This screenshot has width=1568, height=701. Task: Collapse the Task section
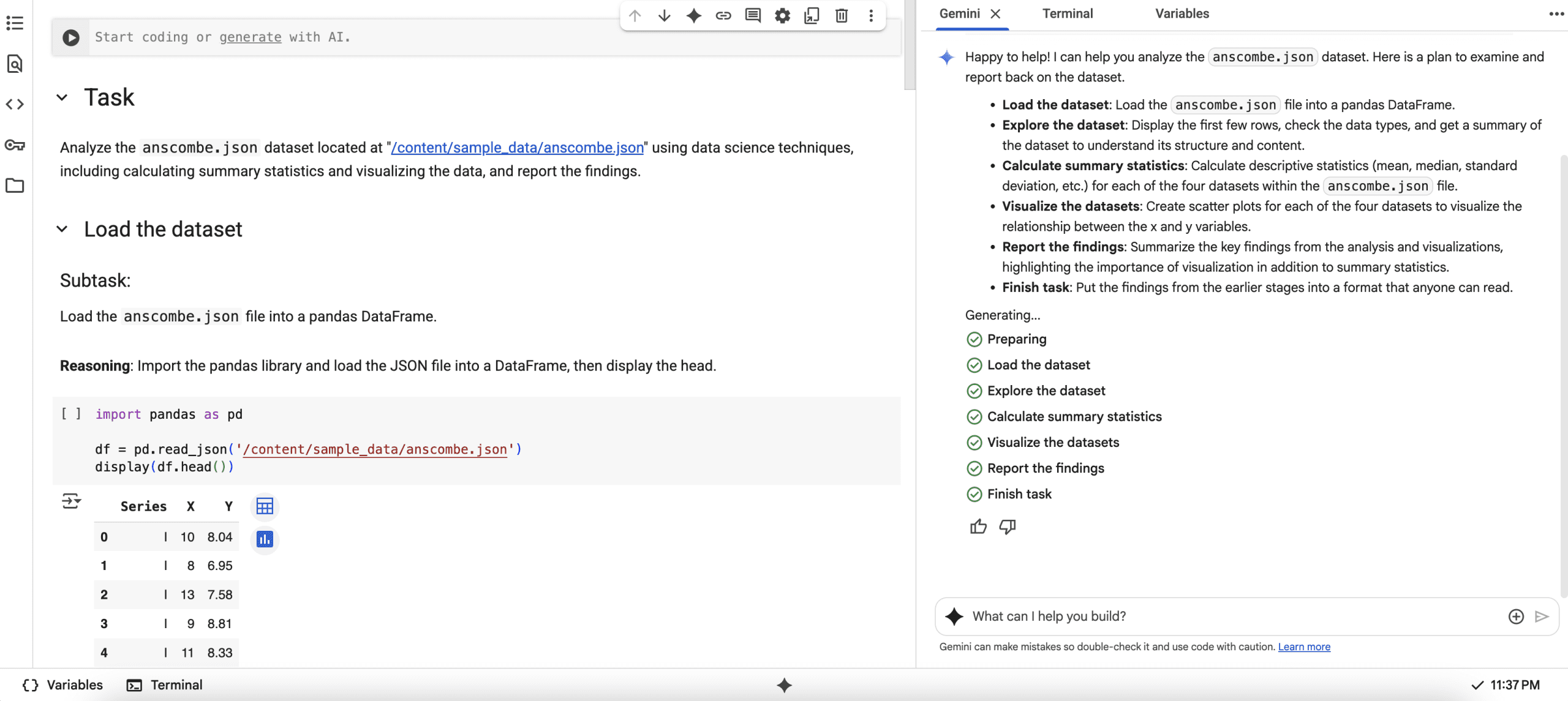62,97
